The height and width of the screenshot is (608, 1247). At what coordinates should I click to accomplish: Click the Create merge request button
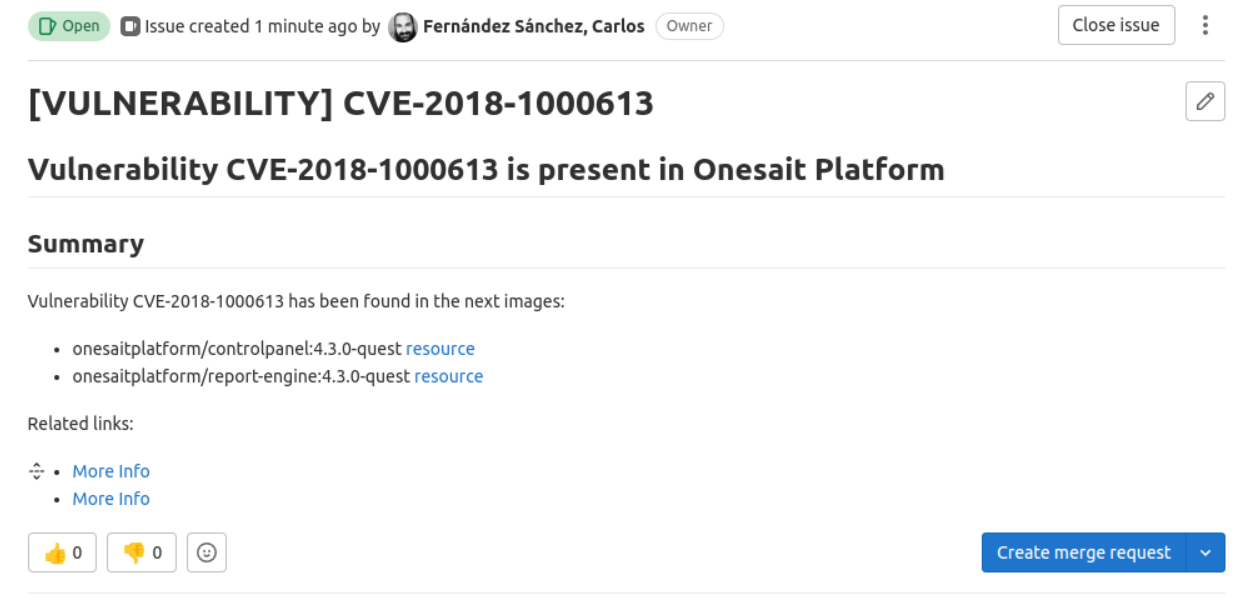(1084, 553)
